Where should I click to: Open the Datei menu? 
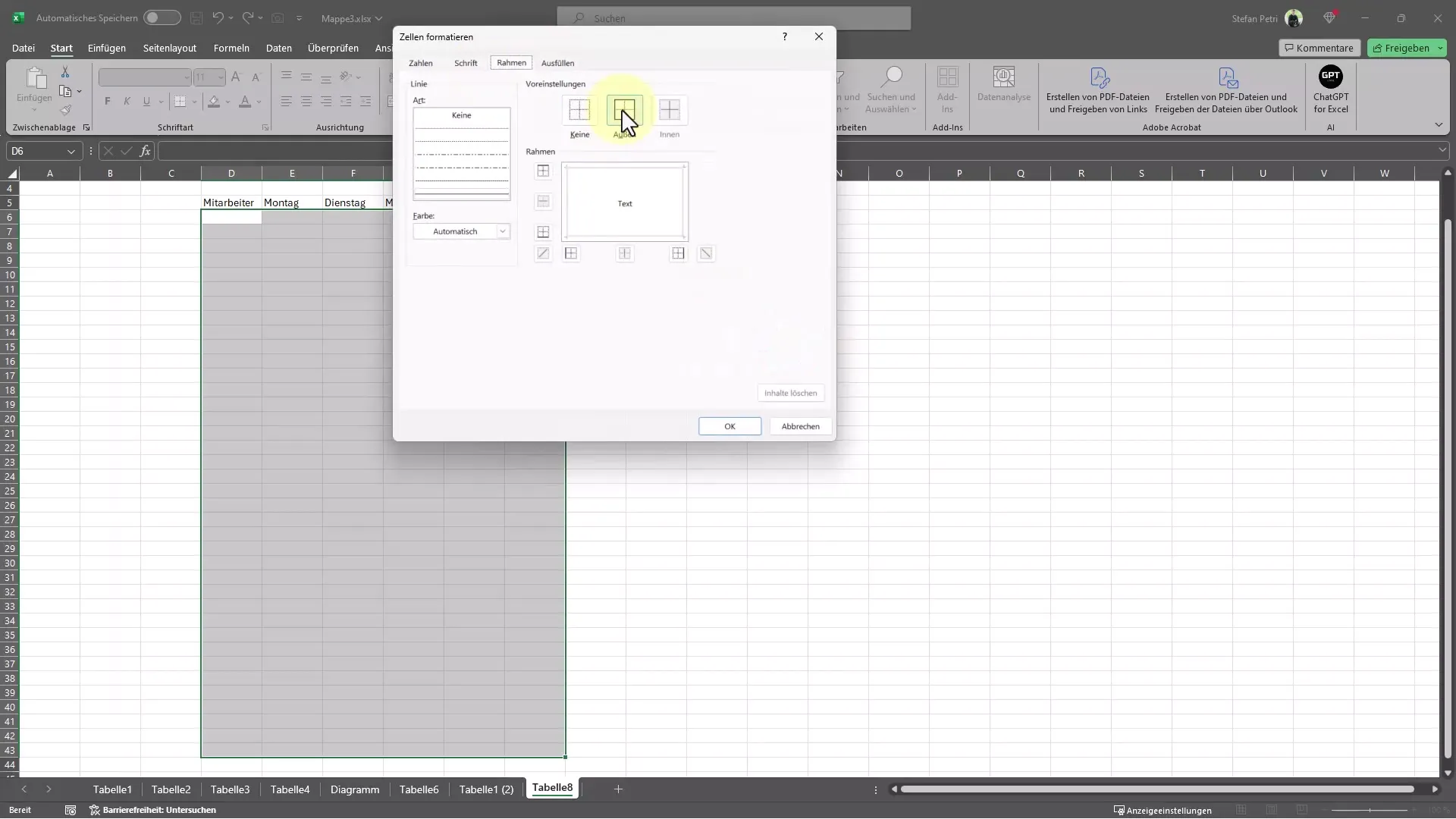24,48
